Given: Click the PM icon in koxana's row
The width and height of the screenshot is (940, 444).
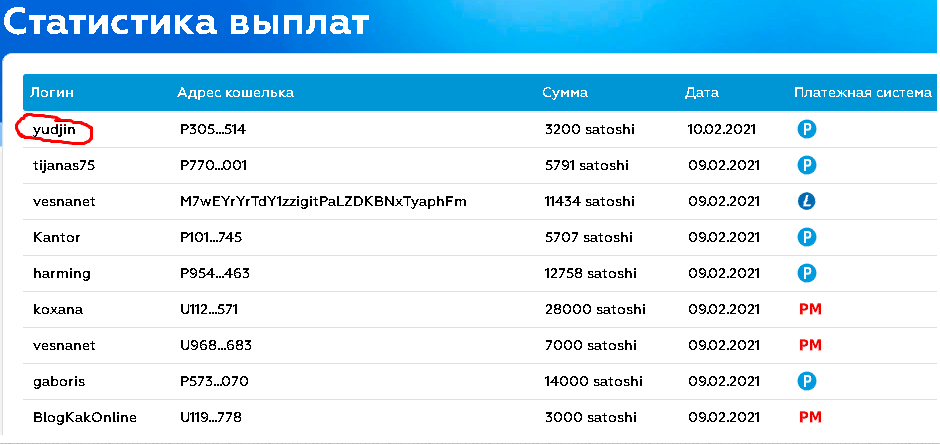Looking at the screenshot, I should (810, 309).
